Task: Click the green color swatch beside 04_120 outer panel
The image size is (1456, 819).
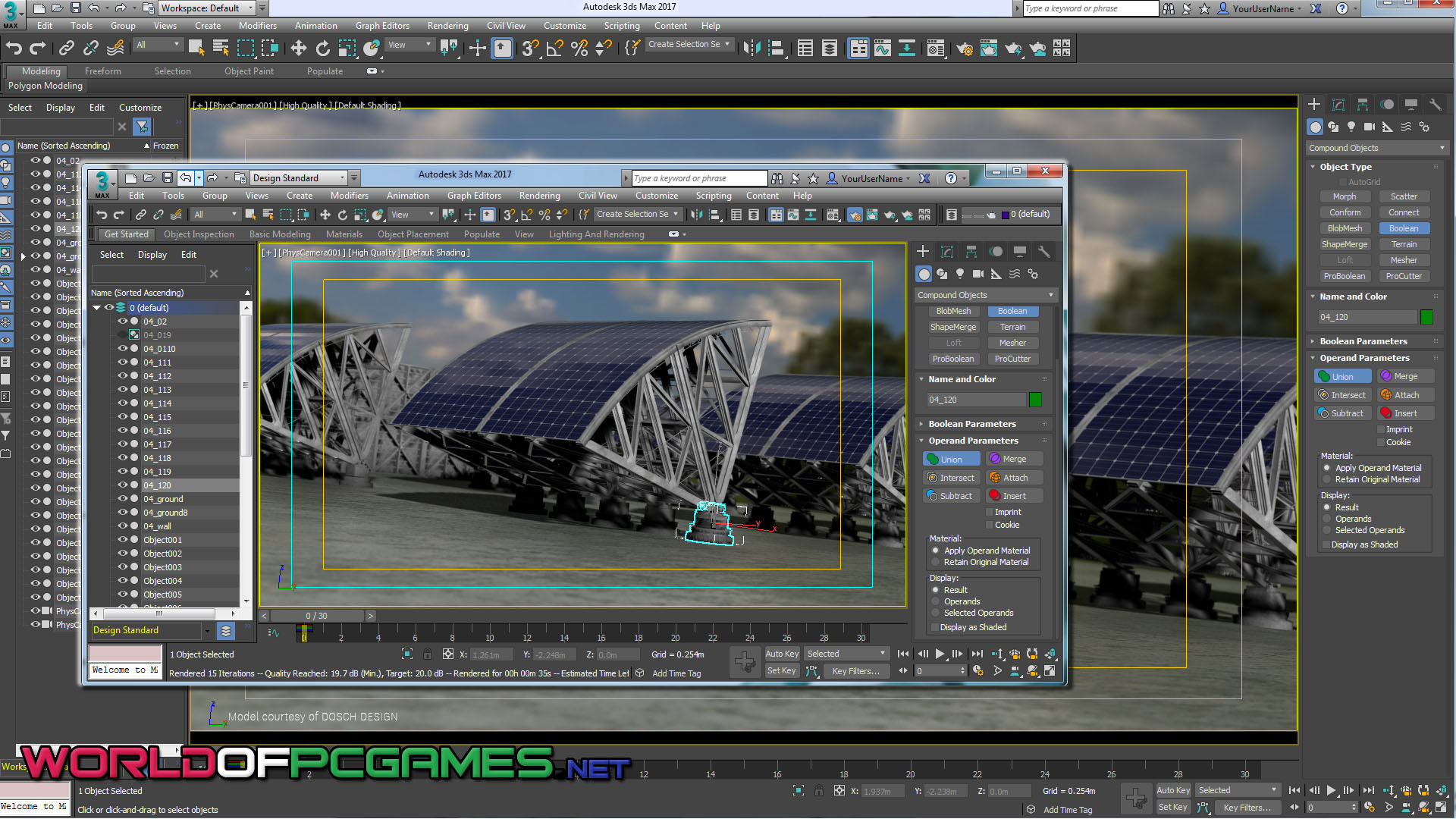Action: pyautogui.click(x=1426, y=317)
